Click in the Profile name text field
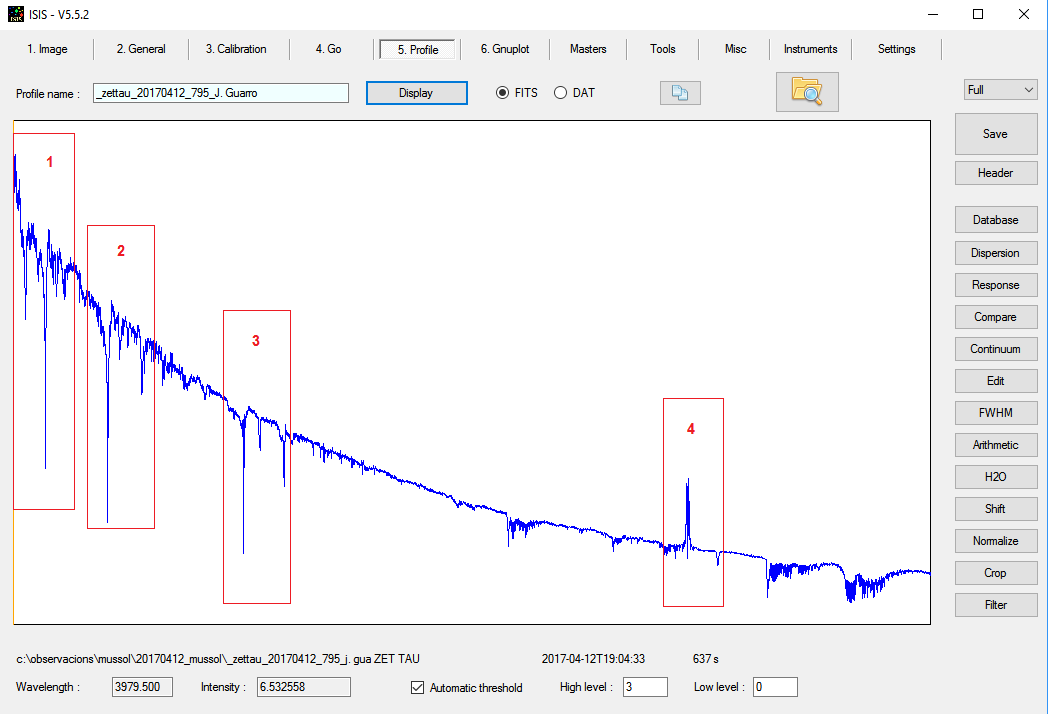The width and height of the screenshot is (1048, 714). [220, 93]
